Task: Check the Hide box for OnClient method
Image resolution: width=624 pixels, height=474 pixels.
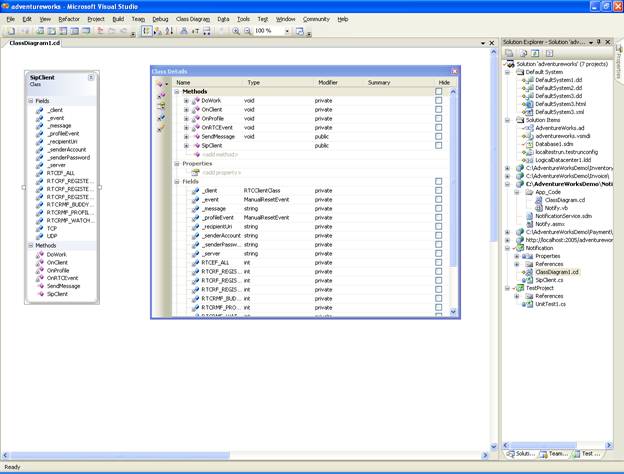Action: click(x=439, y=109)
